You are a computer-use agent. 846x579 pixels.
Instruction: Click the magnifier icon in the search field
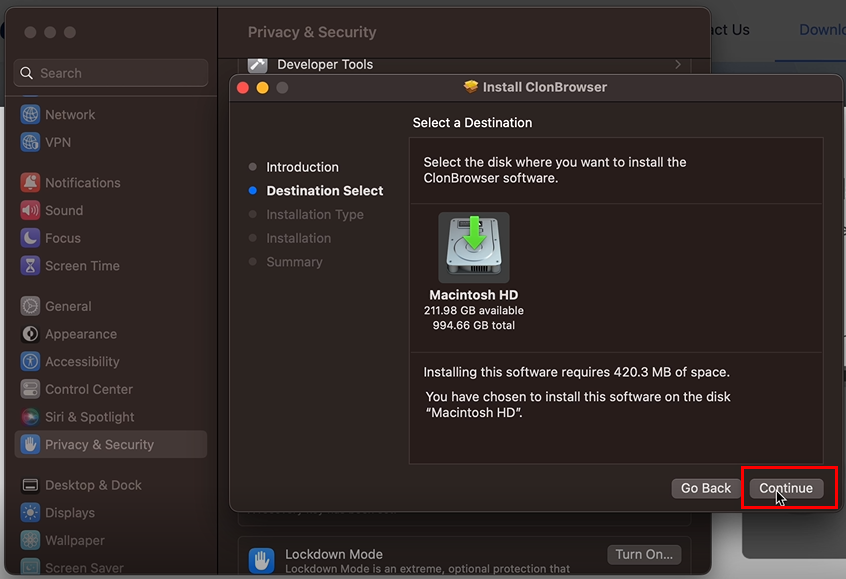pos(26,73)
